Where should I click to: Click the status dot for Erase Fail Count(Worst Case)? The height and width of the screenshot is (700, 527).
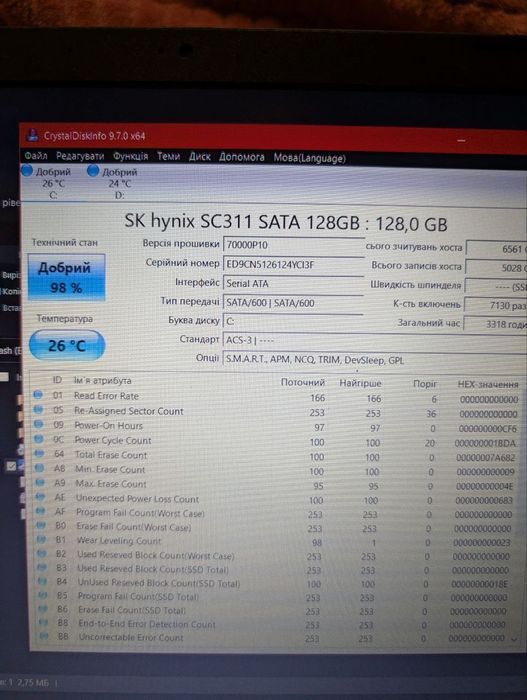[x=41, y=525]
